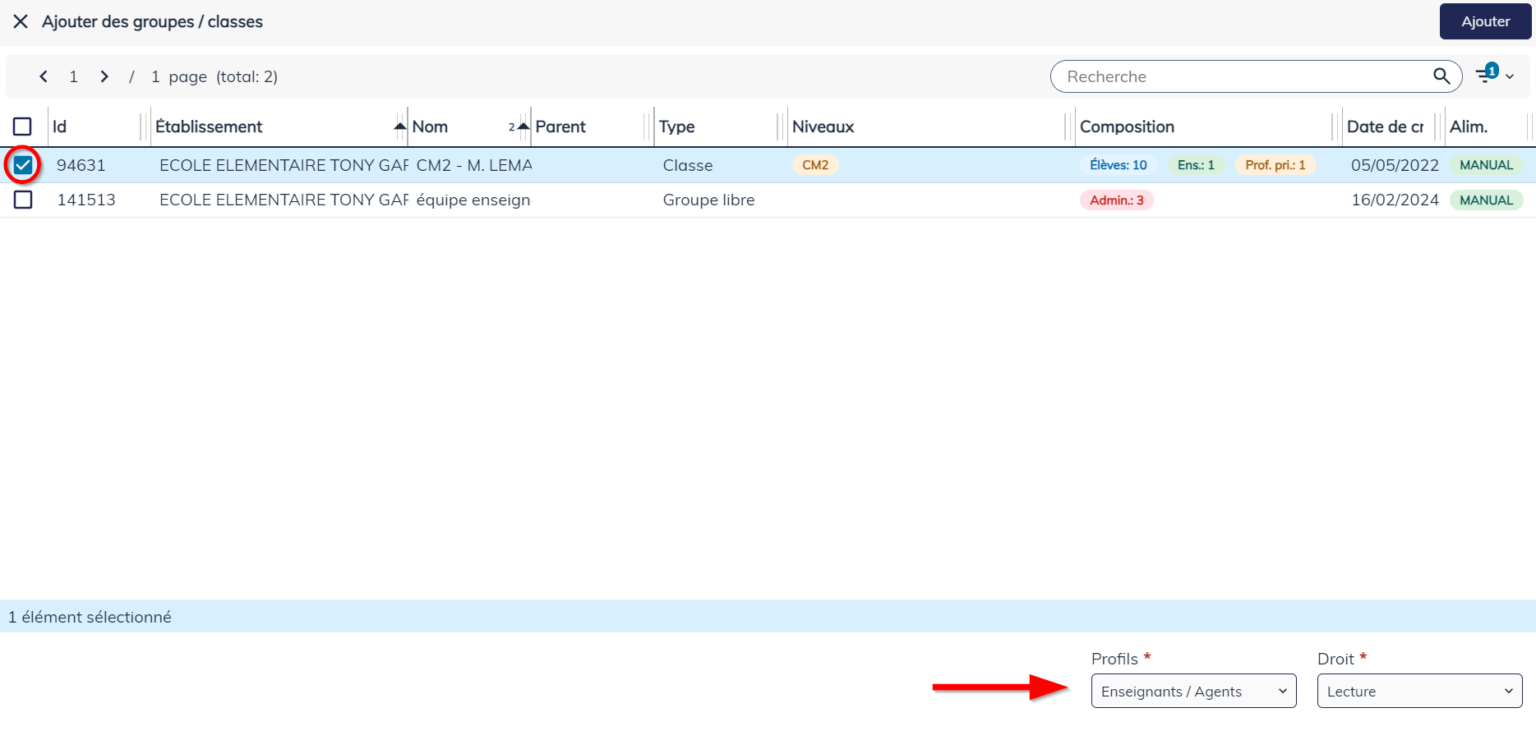Click the sort arrow on Établissement column
Image resolution: width=1536 pixels, height=731 pixels.
tap(400, 126)
